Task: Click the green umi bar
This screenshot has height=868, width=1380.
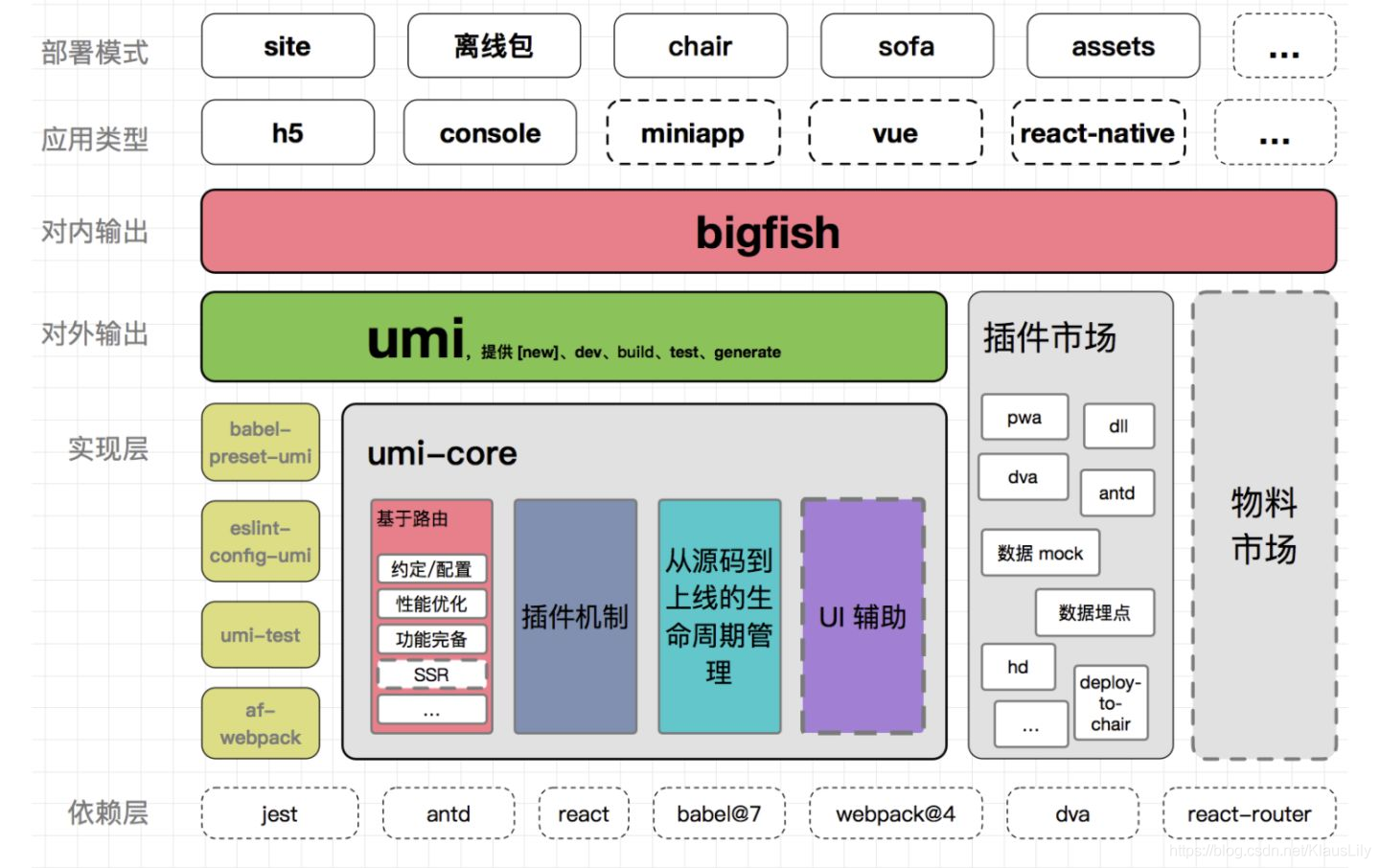Action: point(574,336)
